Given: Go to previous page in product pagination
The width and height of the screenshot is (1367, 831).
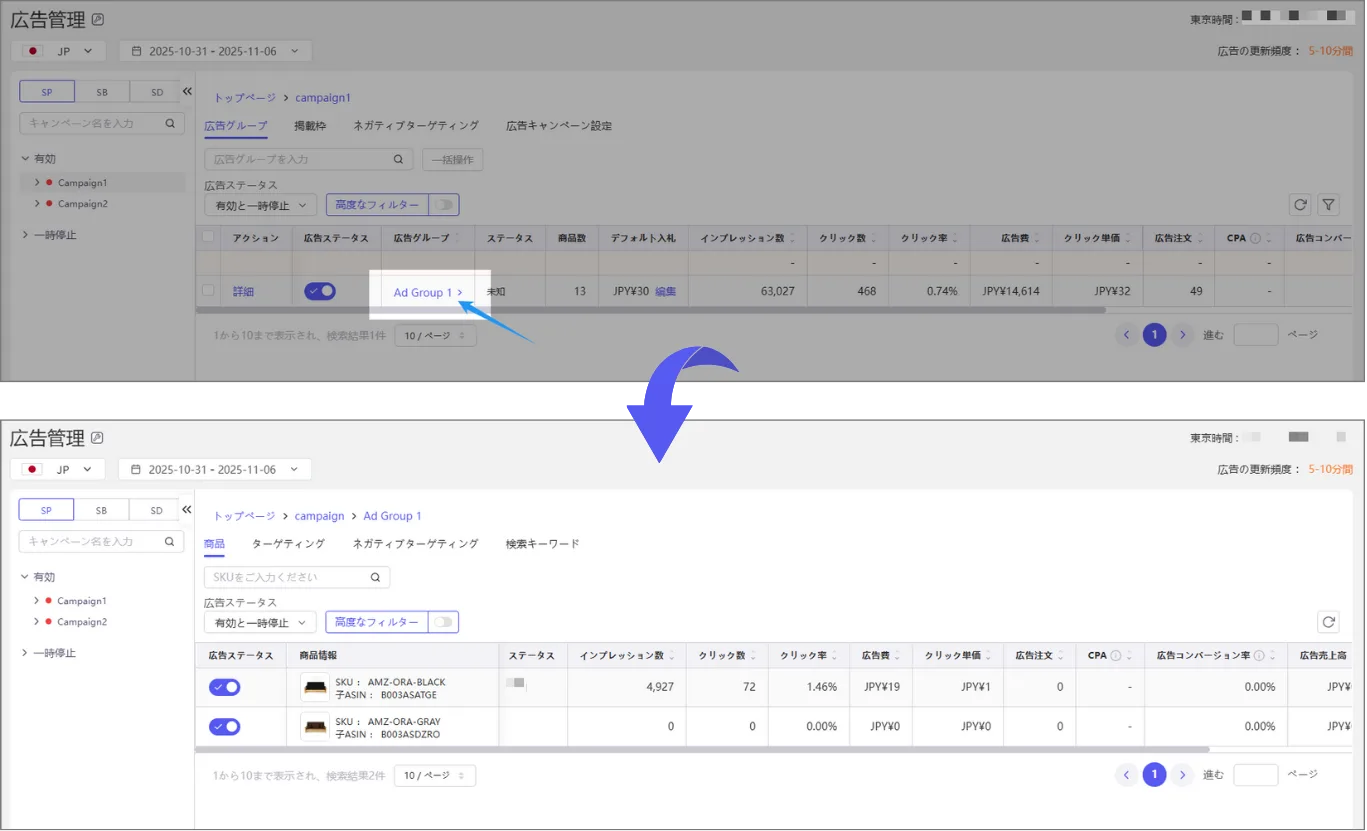Looking at the screenshot, I should (1127, 774).
